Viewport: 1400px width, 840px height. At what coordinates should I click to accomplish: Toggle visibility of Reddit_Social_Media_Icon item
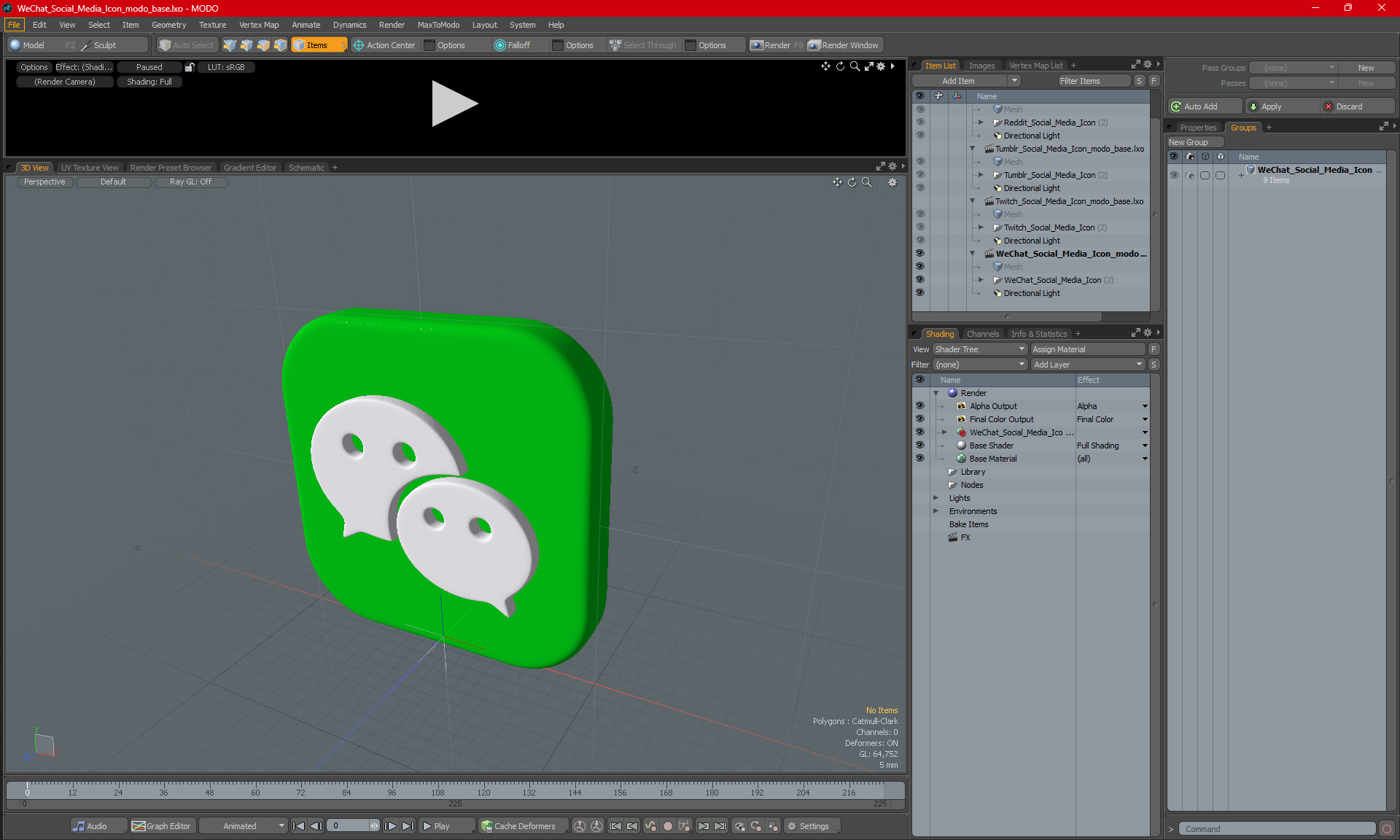[919, 122]
